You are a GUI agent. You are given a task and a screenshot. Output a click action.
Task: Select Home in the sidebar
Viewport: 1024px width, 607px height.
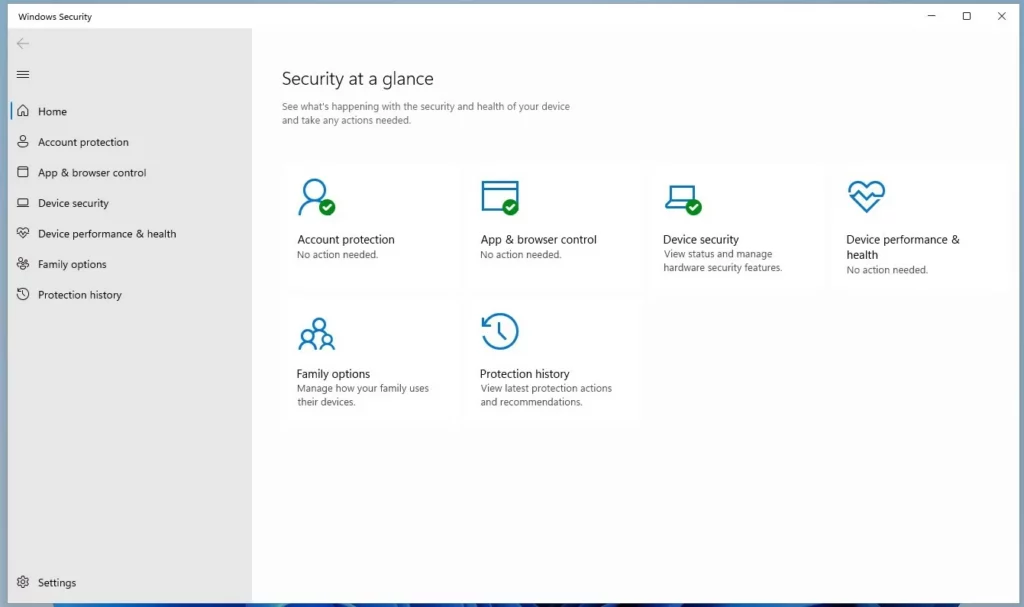click(x=131, y=111)
